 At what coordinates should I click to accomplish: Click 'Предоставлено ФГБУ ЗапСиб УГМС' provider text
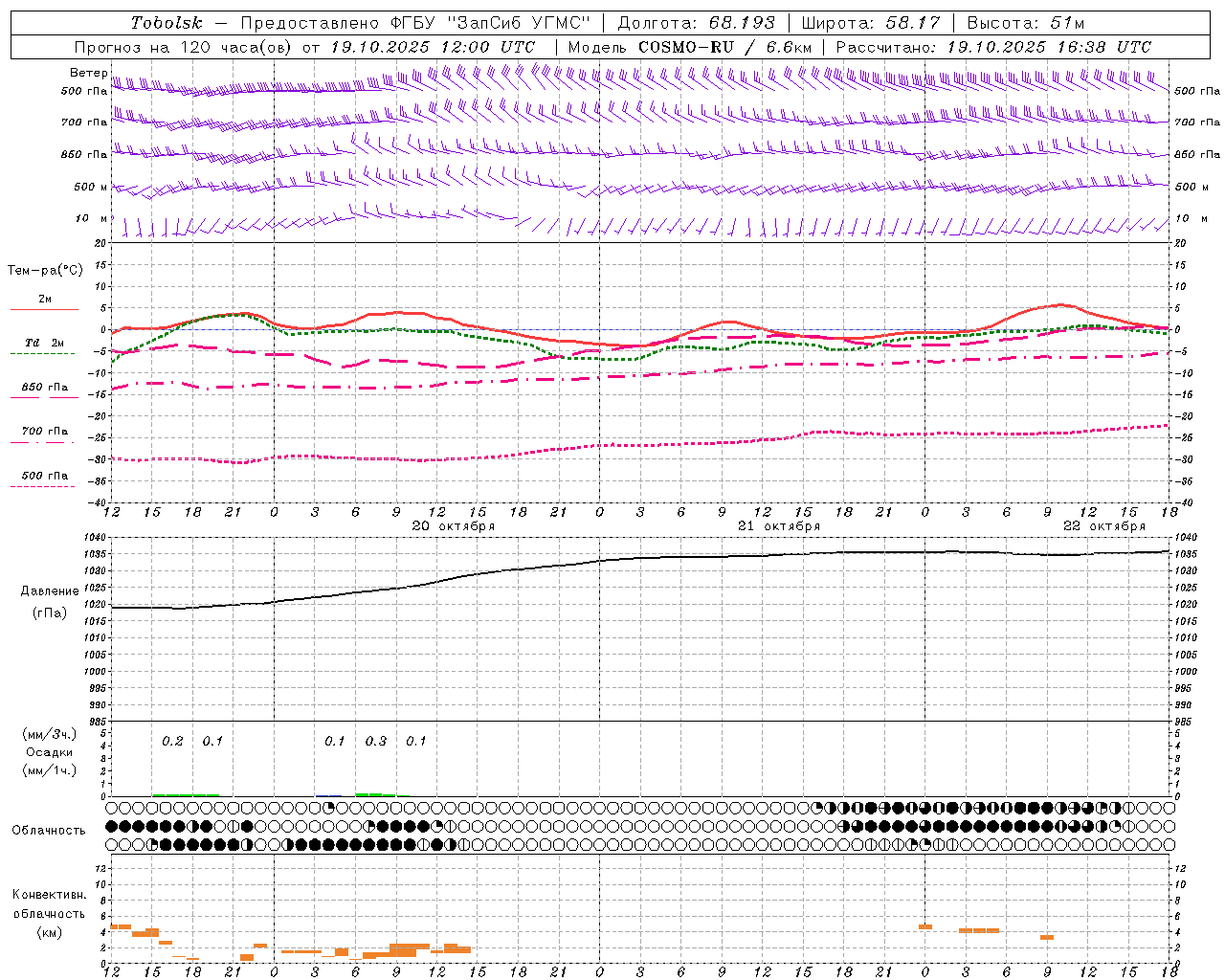pos(415,23)
